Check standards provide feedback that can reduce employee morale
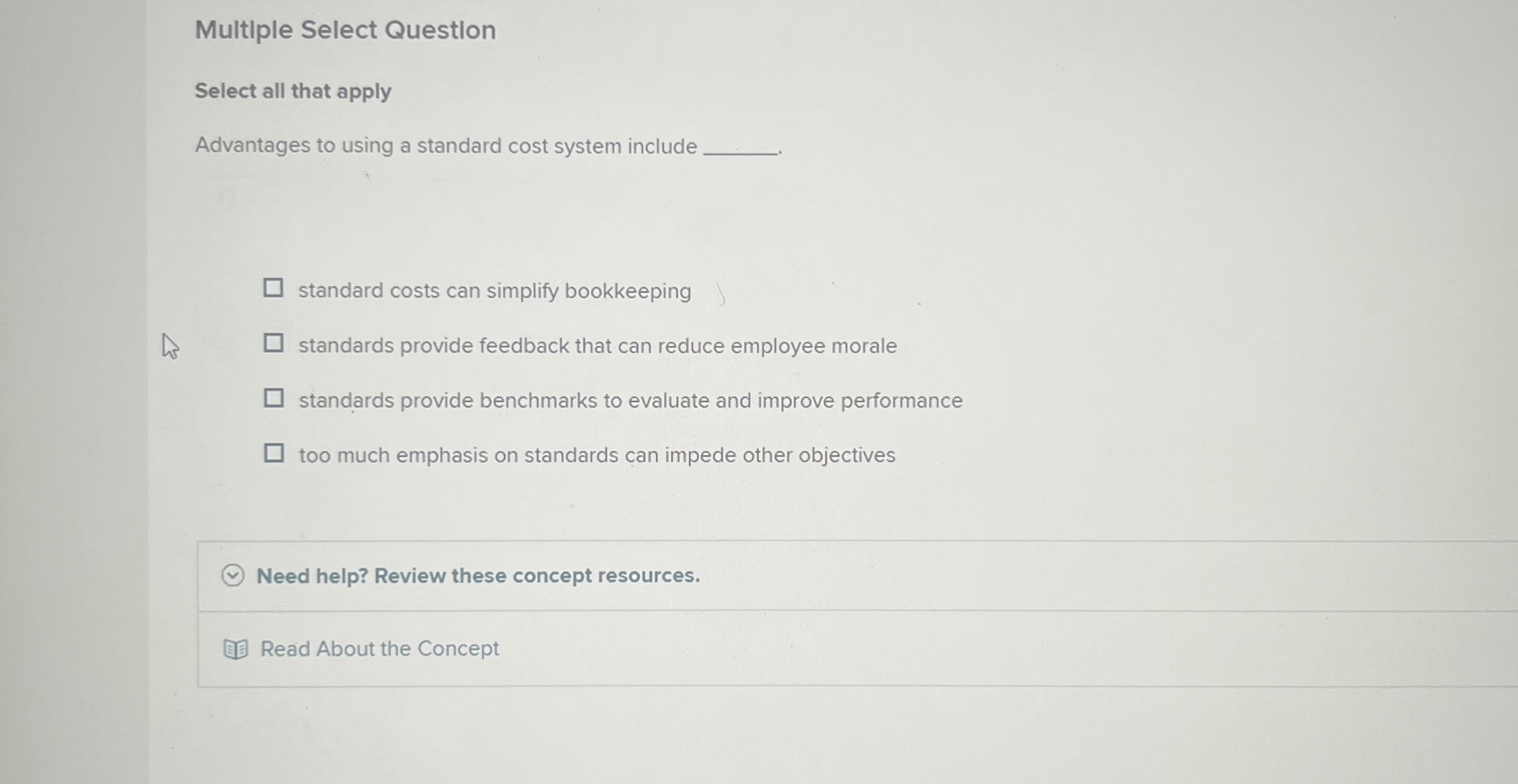Viewport: 1518px width, 784px height. 274,342
